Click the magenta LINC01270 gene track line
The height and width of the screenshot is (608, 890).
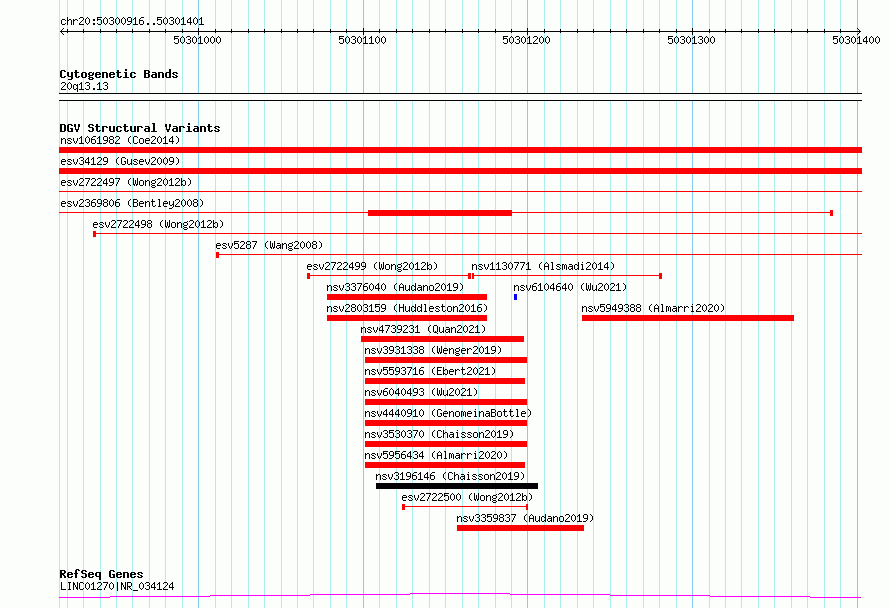(x=460, y=596)
